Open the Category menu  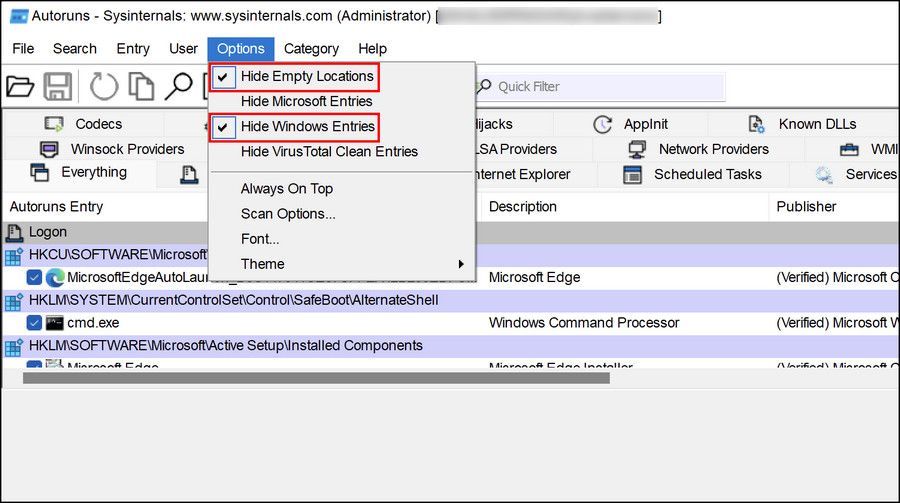click(311, 49)
